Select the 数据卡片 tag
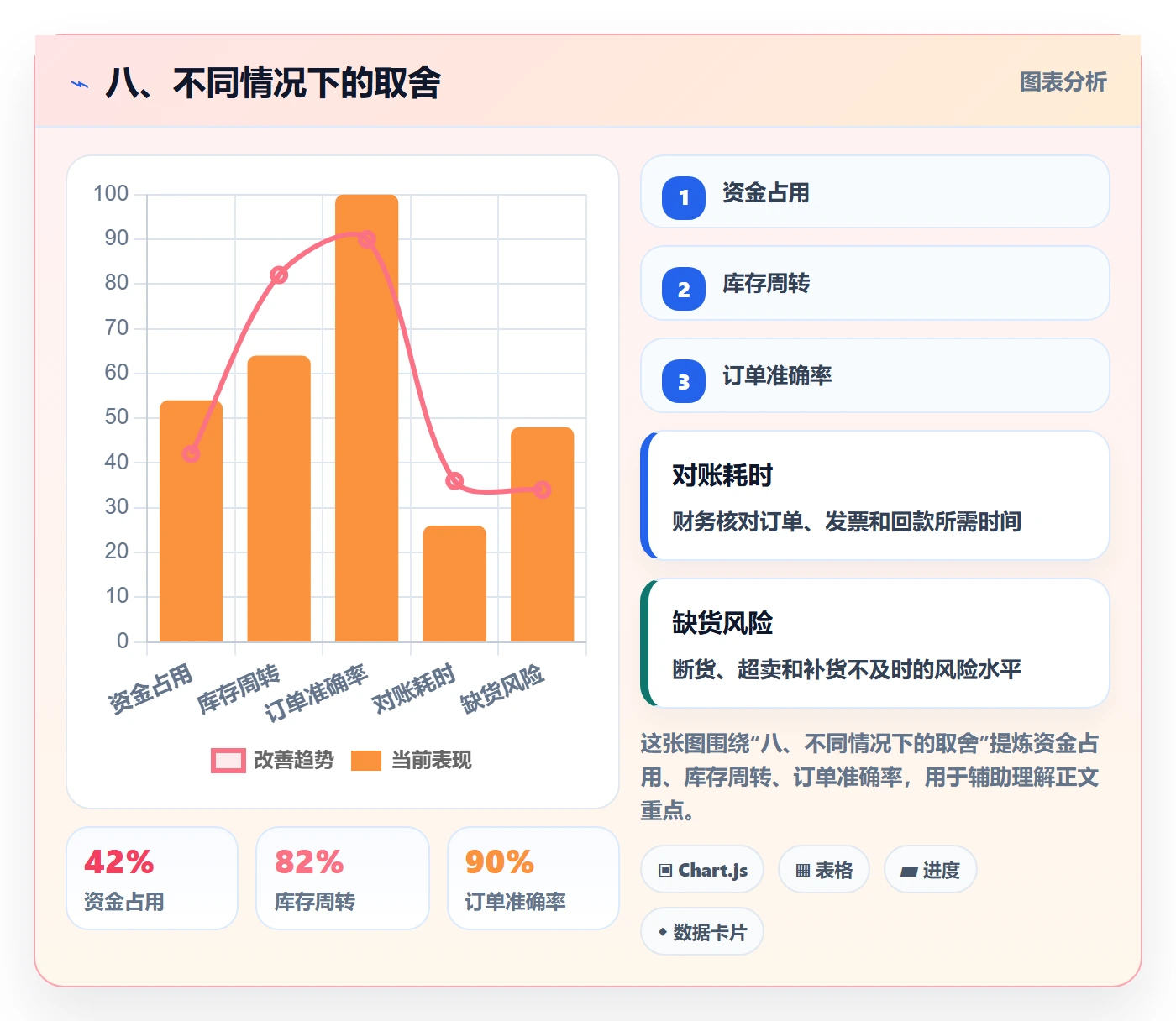The image size is (1176, 1021). point(702,932)
